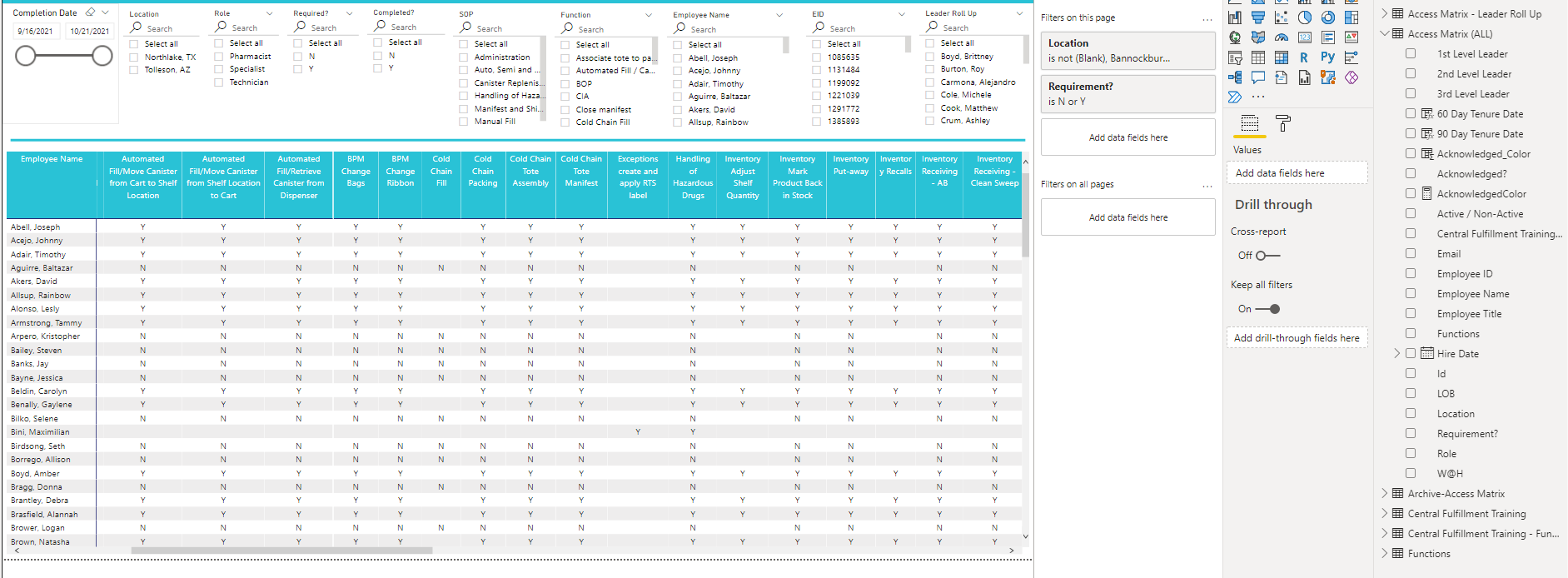Select the Paginated report visual
Viewport: 1568px width, 578px height.
tap(1305, 77)
